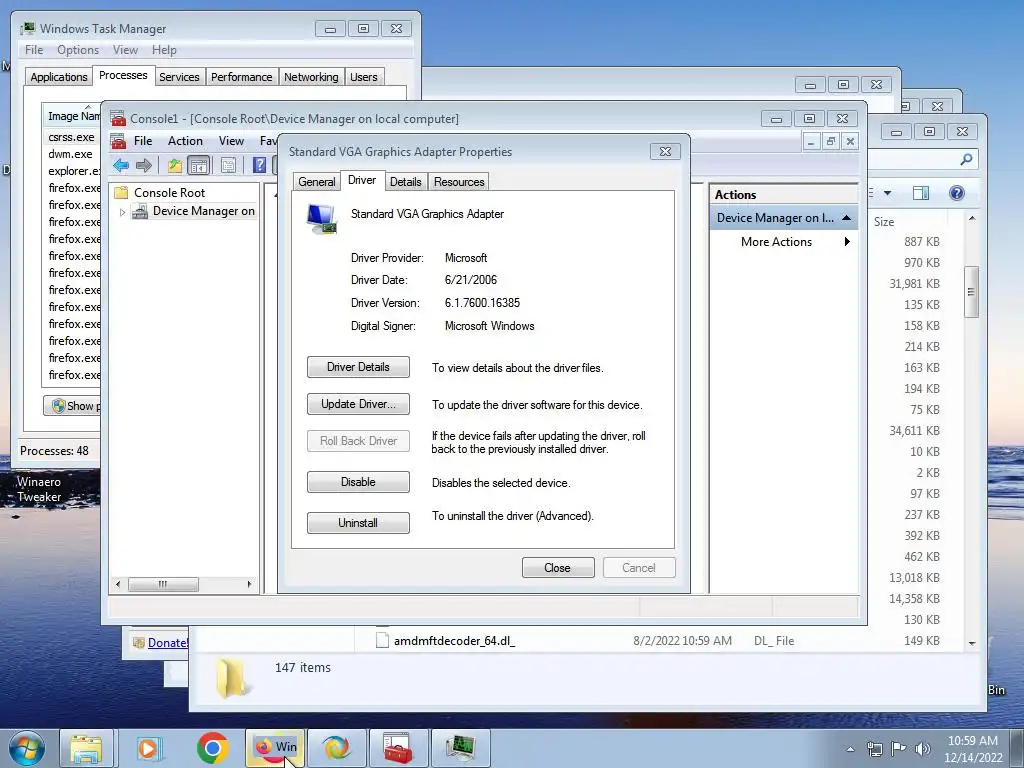
Task: Open the Services tab in Task Manager
Action: point(179,77)
